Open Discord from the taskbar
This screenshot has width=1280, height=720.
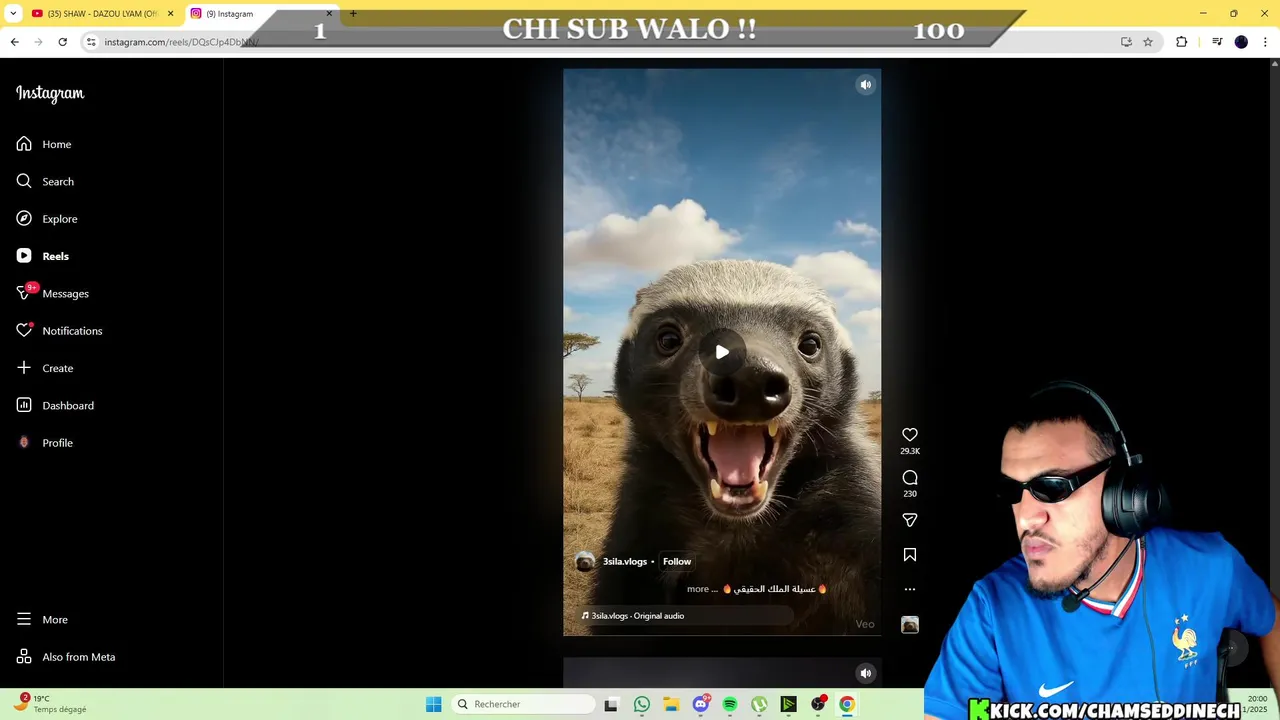[701, 704]
